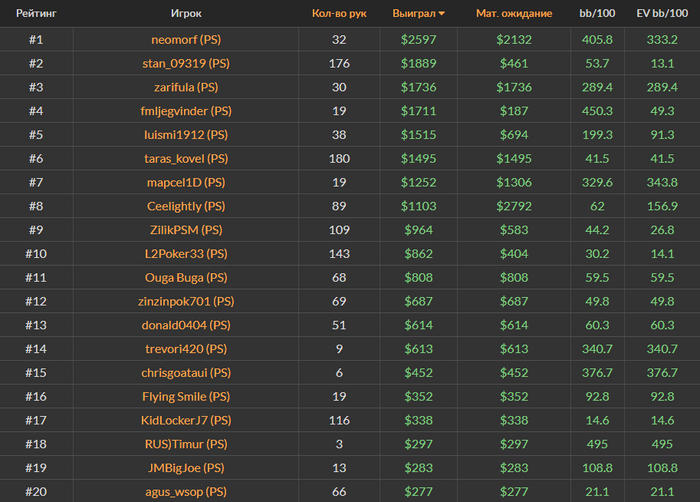Image resolution: width=700 pixels, height=502 pixels.
Task: Sort table by Кол-во рук column
Action: tap(337, 15)
